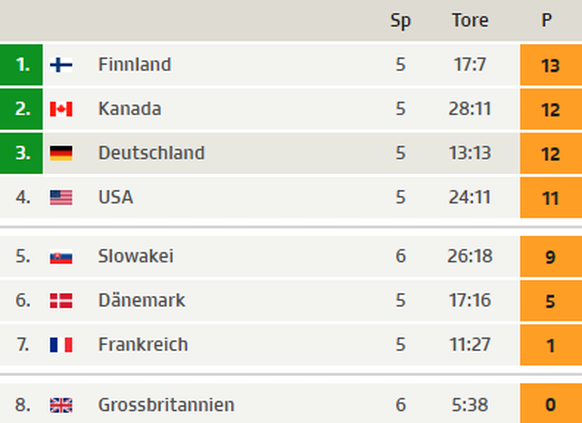Click the P points column header

click(x=546, y=20)
